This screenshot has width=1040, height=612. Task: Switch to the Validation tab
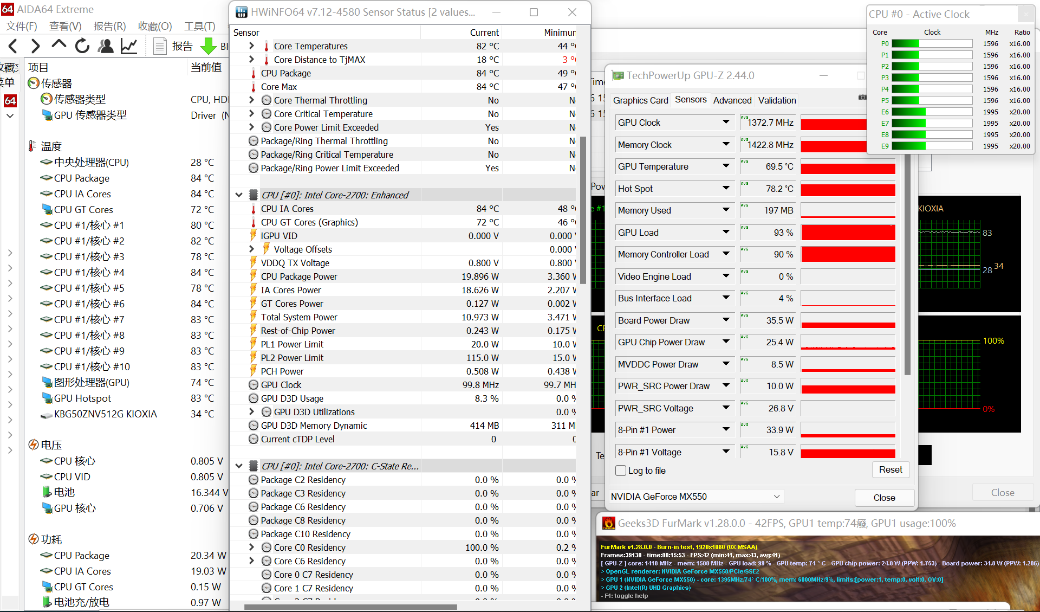777,100
